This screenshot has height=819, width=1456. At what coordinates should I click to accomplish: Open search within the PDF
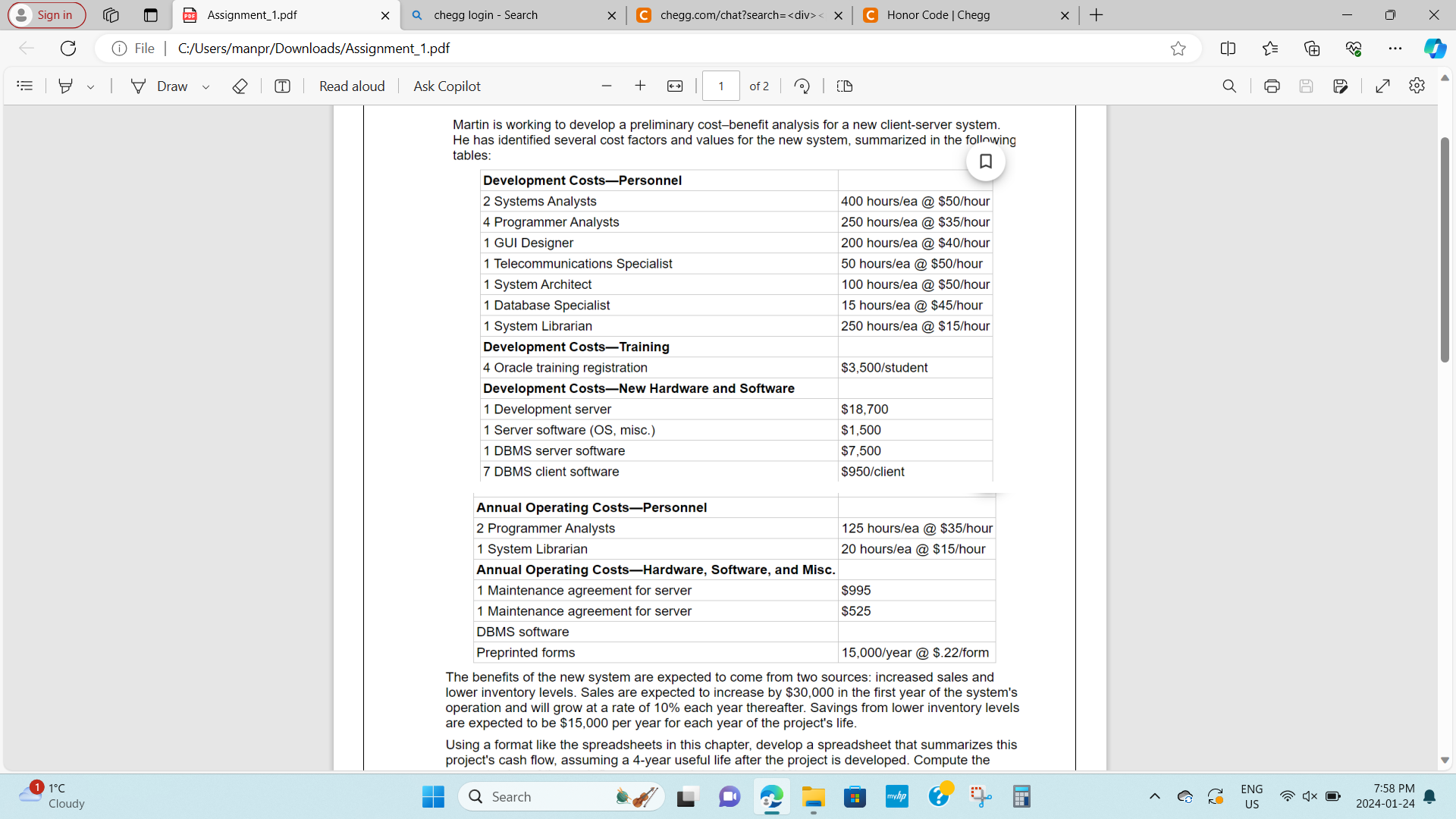(x=1230, y=86)
